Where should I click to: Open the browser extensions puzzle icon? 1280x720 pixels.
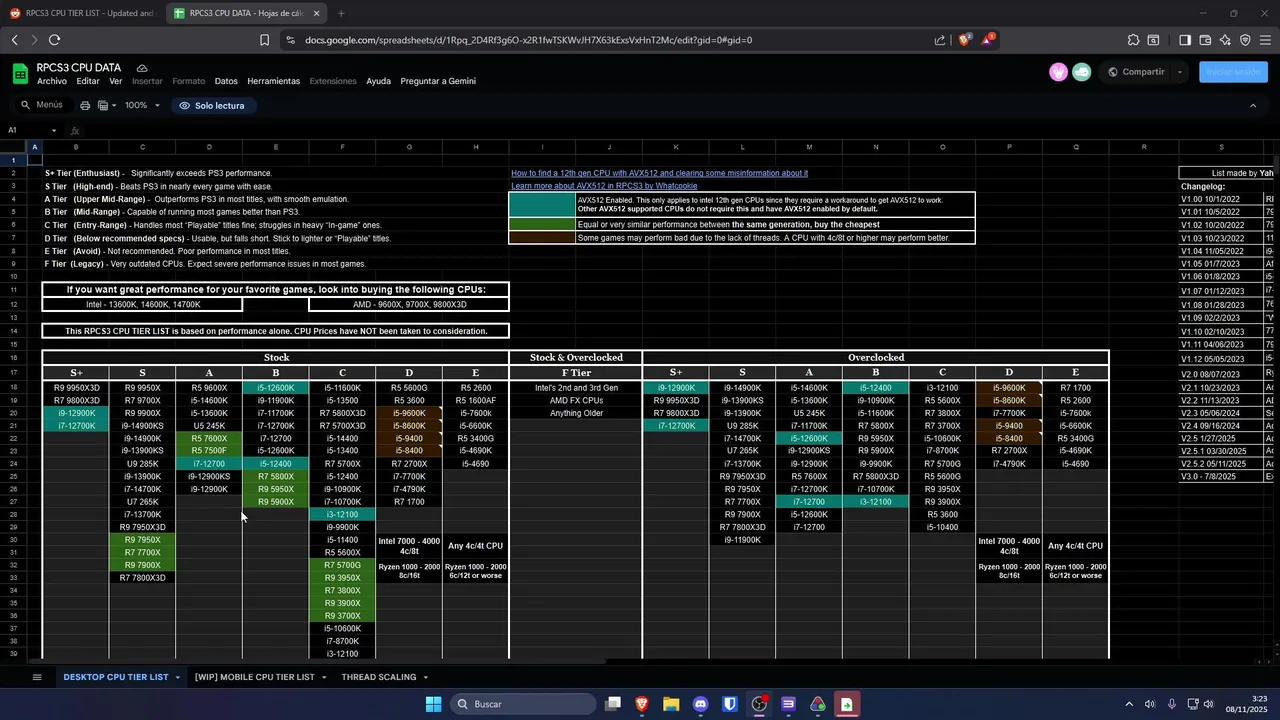pos(1133,40)
